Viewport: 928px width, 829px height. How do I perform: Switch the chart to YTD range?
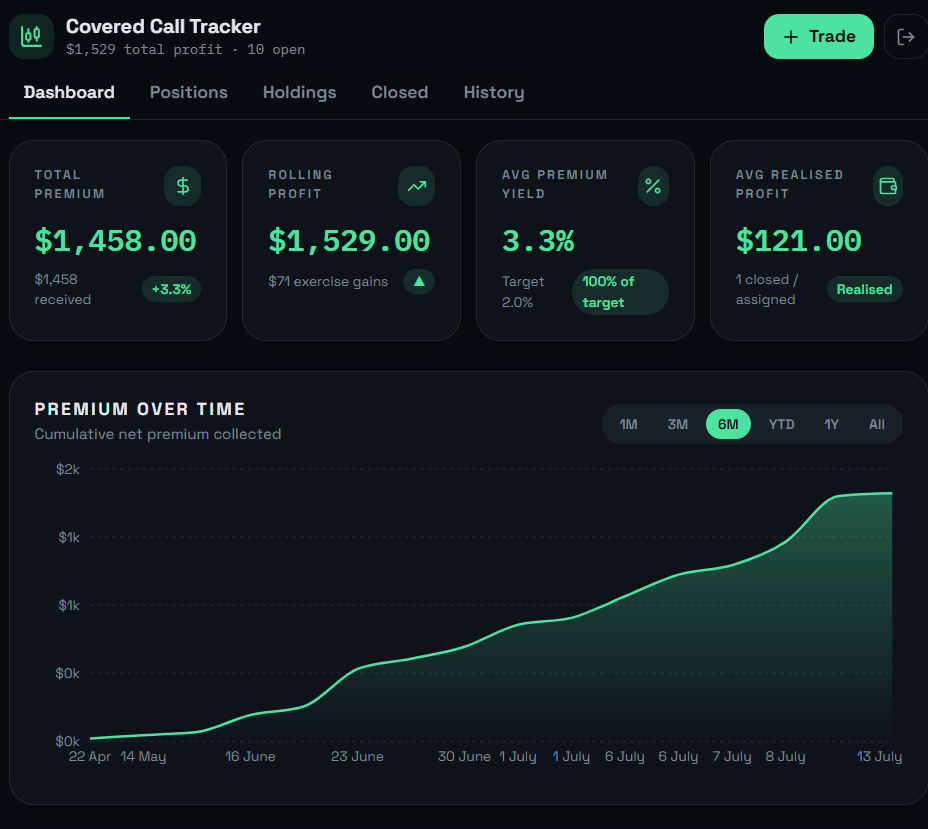click(781, 424)
